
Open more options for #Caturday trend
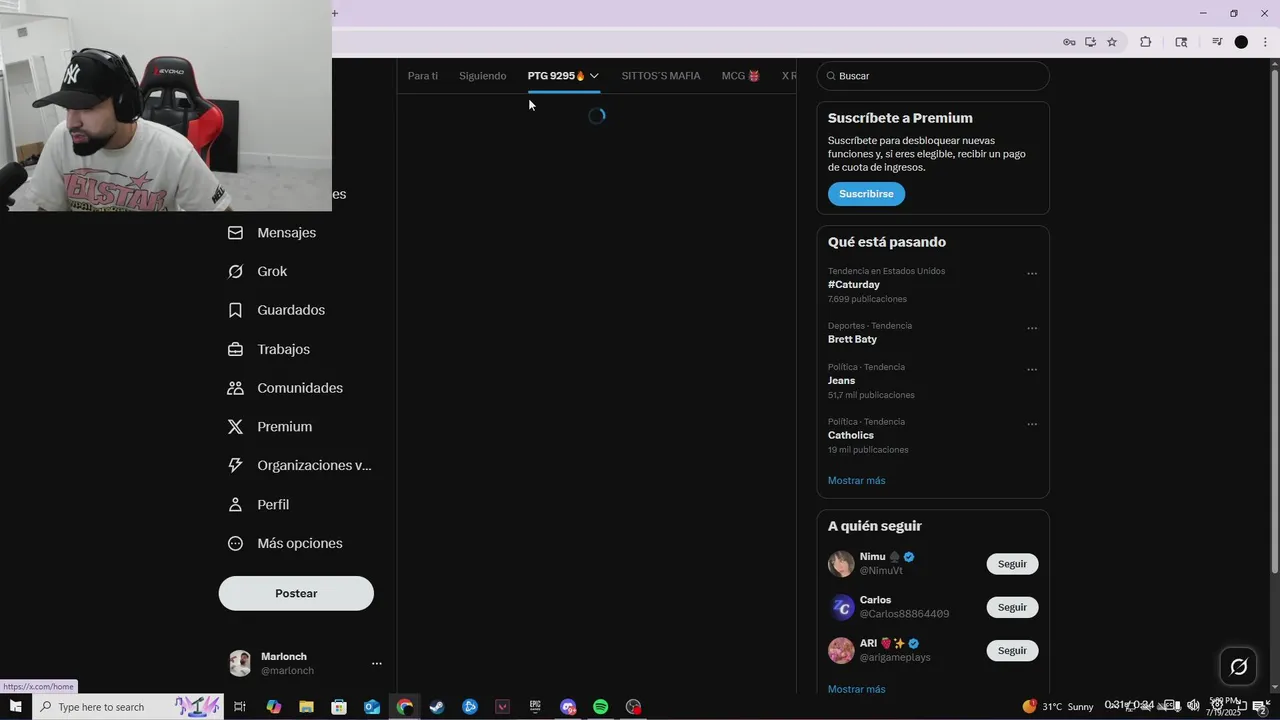coord(1032,273)
